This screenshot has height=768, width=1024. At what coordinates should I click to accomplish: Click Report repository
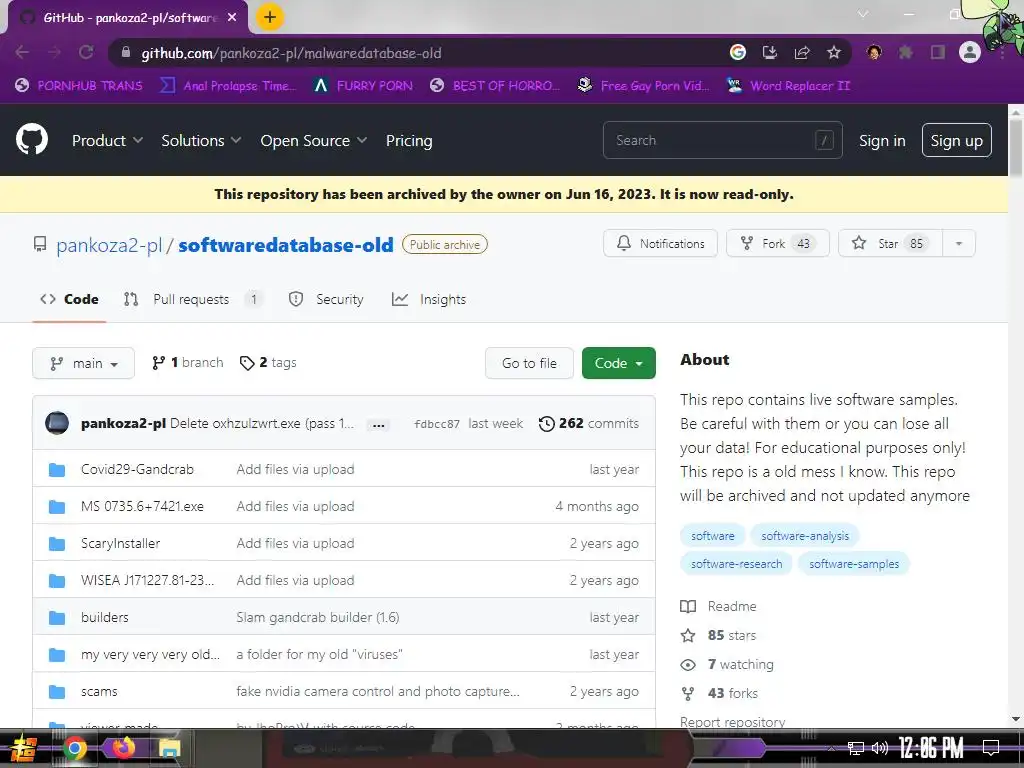(732, 721)
